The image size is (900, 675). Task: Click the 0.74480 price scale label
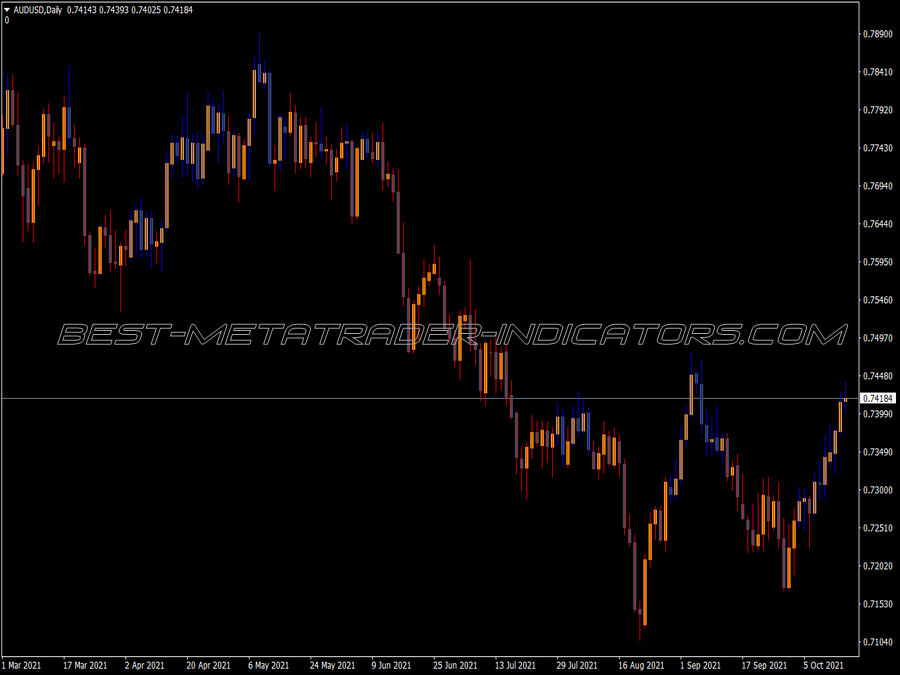(x=878, y=376)
